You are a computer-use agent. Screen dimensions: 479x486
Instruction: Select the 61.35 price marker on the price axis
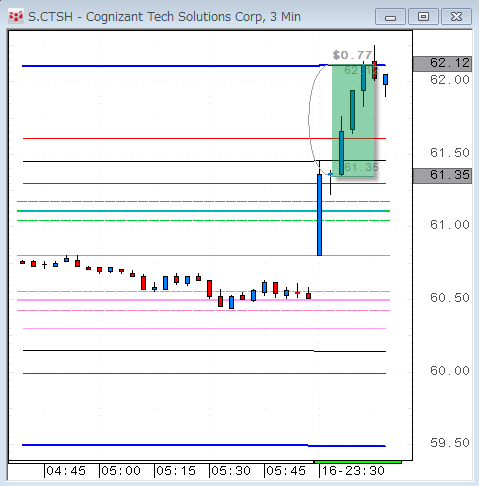(442, 176)
